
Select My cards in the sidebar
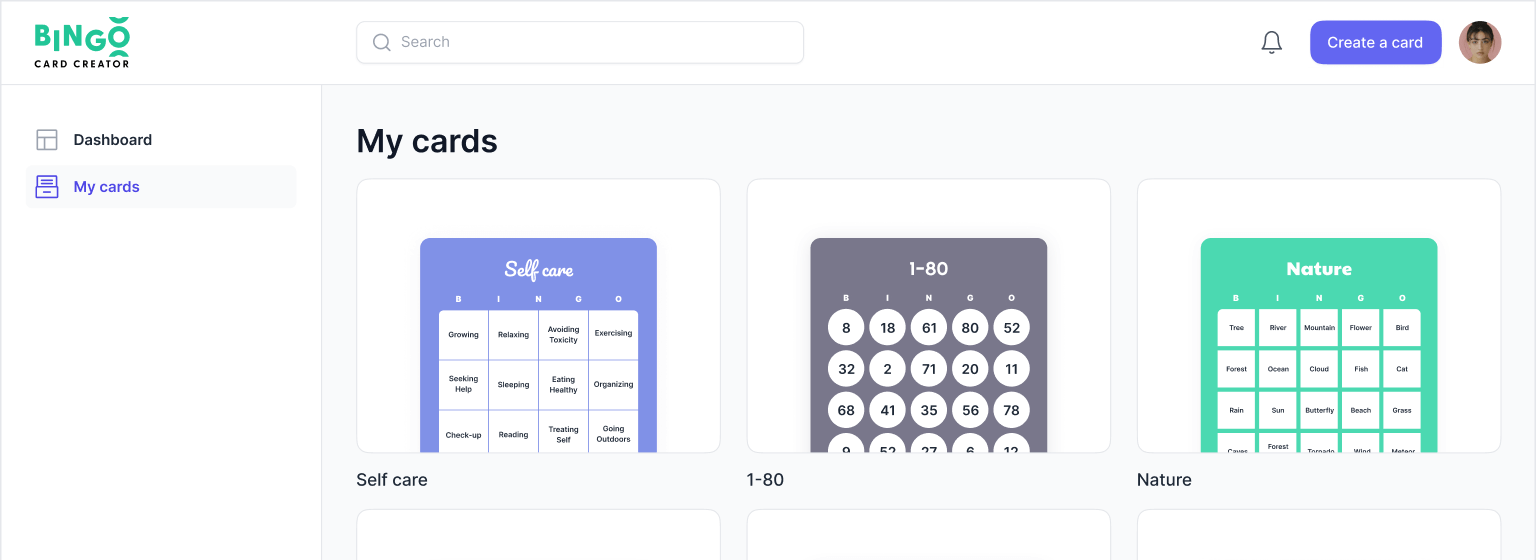[x=106, y=187]
